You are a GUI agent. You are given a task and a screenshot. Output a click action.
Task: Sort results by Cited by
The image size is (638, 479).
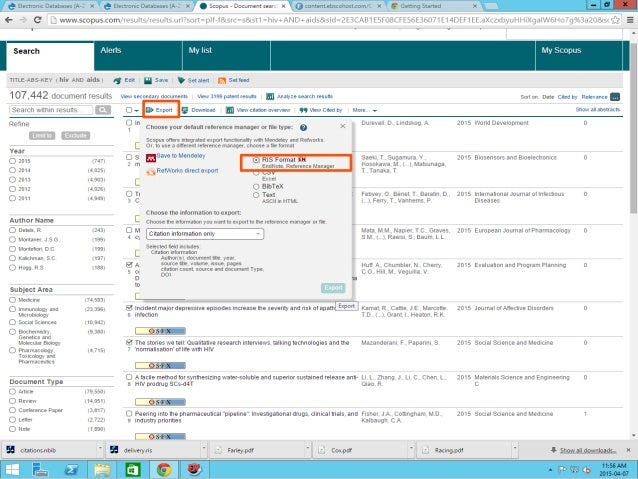(x=567, y=97)
